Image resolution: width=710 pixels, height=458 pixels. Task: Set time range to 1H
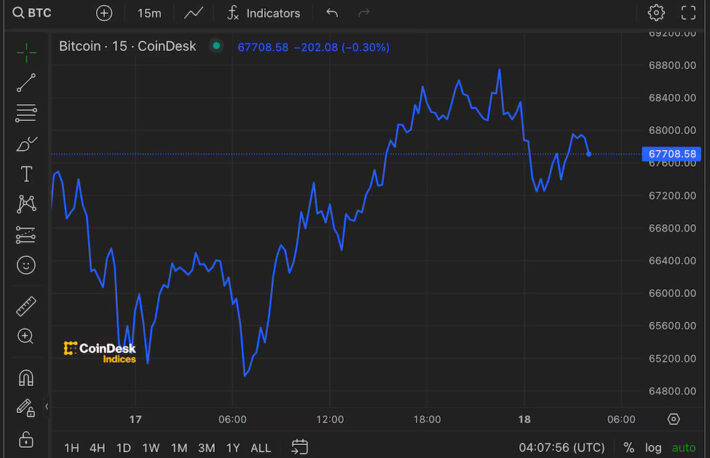(x=72, y=448)
